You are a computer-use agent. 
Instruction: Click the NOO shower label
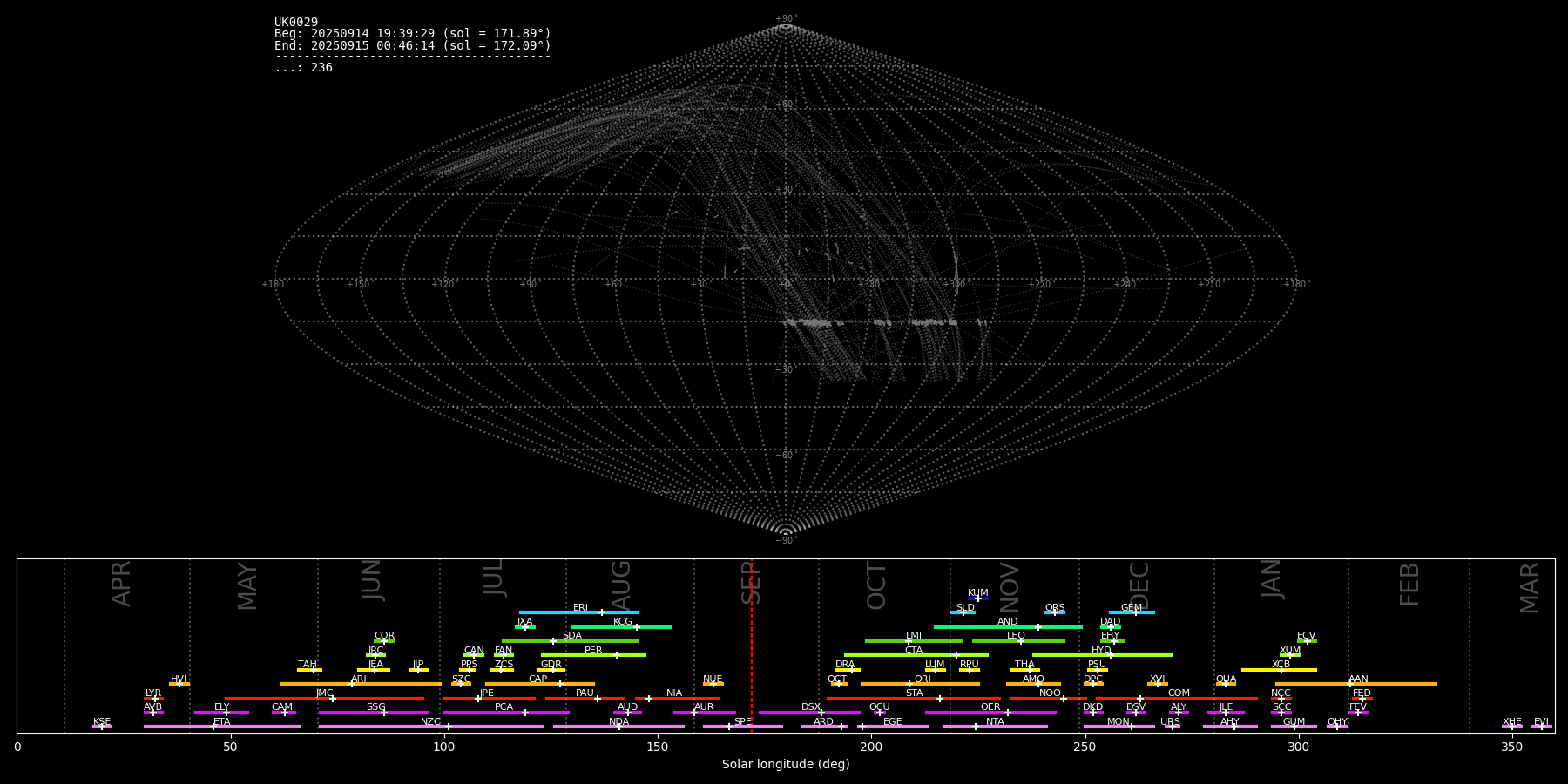[1051, 693]
